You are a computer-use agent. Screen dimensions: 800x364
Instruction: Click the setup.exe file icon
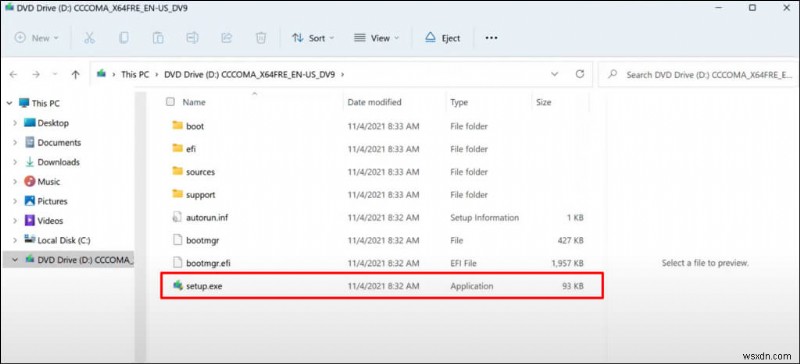(x=178, y=285)
